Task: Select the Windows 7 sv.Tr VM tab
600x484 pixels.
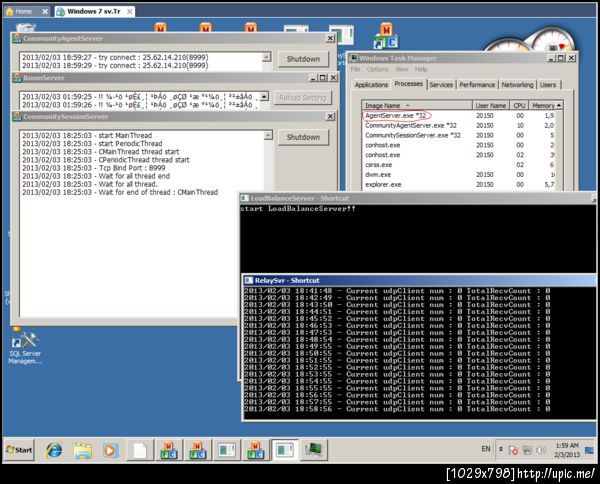Action: click(x=94, y=11)
